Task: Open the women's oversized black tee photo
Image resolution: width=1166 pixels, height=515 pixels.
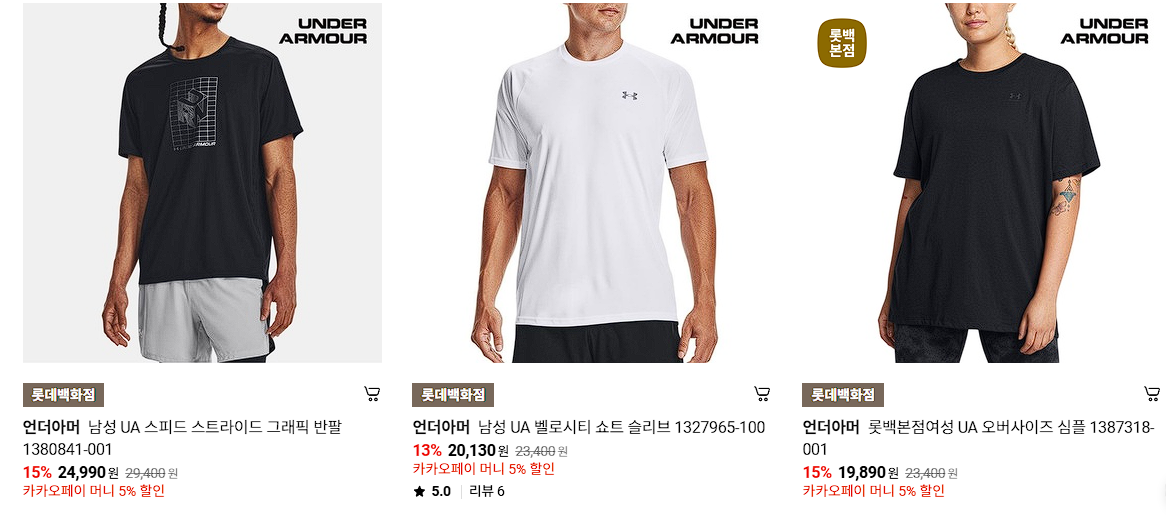Action: pyautogui.click(x=983, y=183)
